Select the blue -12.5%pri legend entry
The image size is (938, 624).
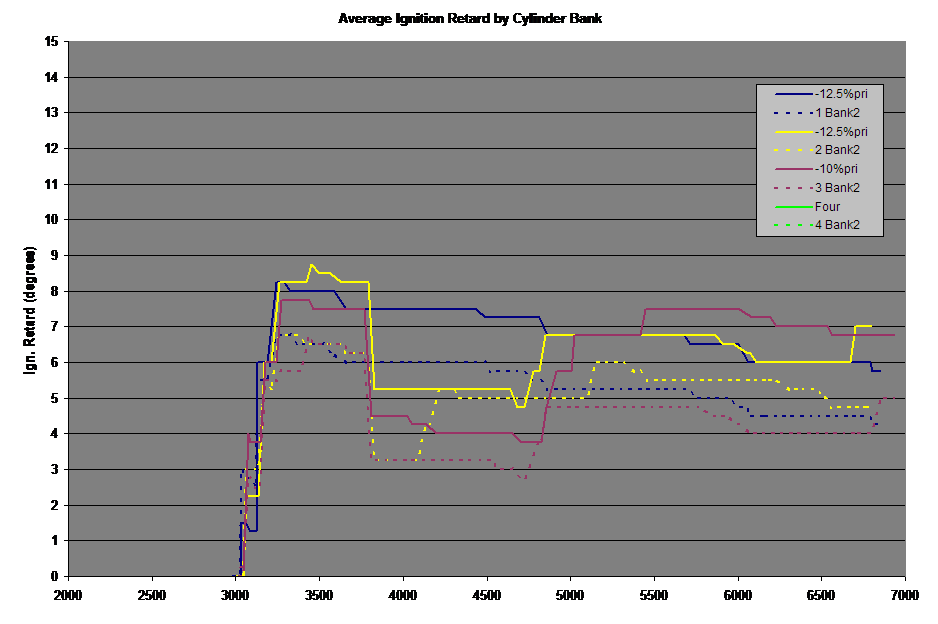coord(841,94)
